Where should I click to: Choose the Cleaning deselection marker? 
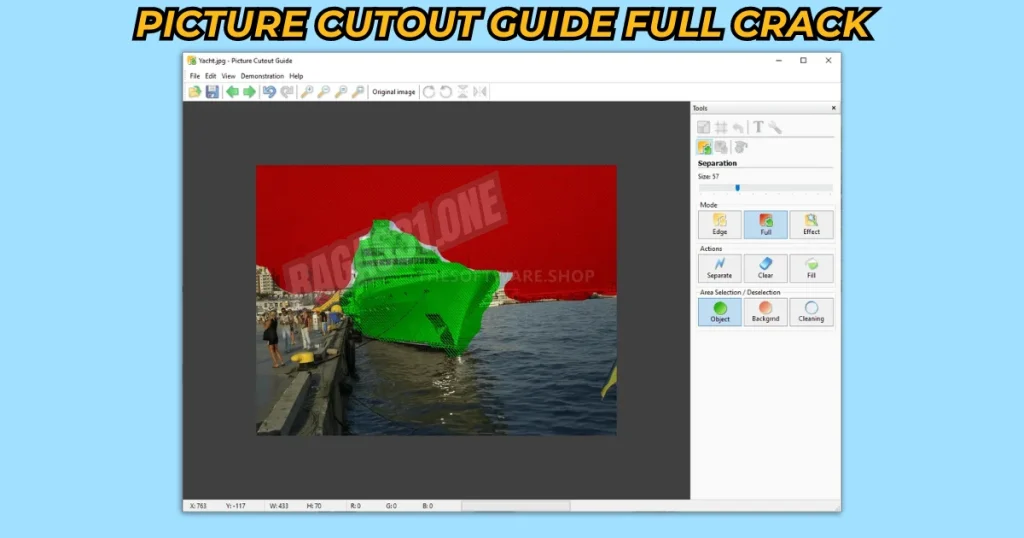811,311
